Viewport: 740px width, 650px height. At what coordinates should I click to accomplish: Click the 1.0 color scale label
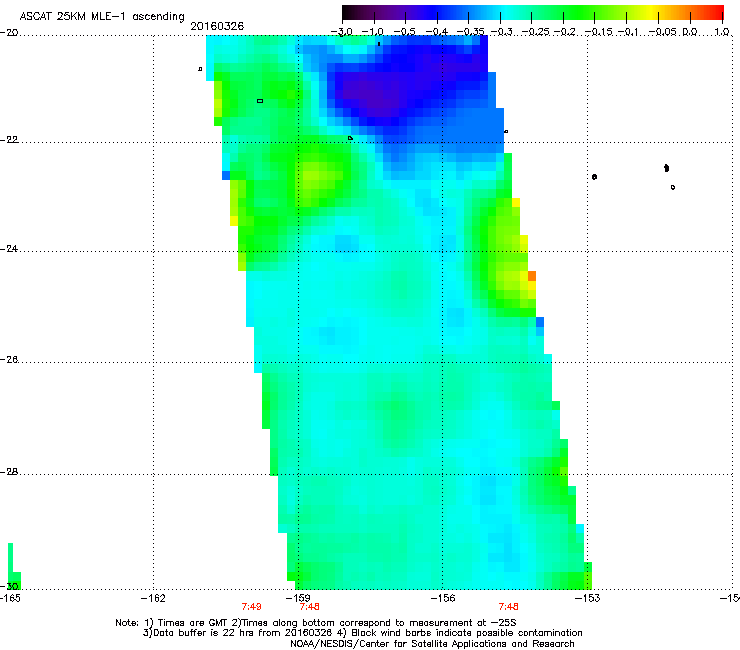click(722, 32)
